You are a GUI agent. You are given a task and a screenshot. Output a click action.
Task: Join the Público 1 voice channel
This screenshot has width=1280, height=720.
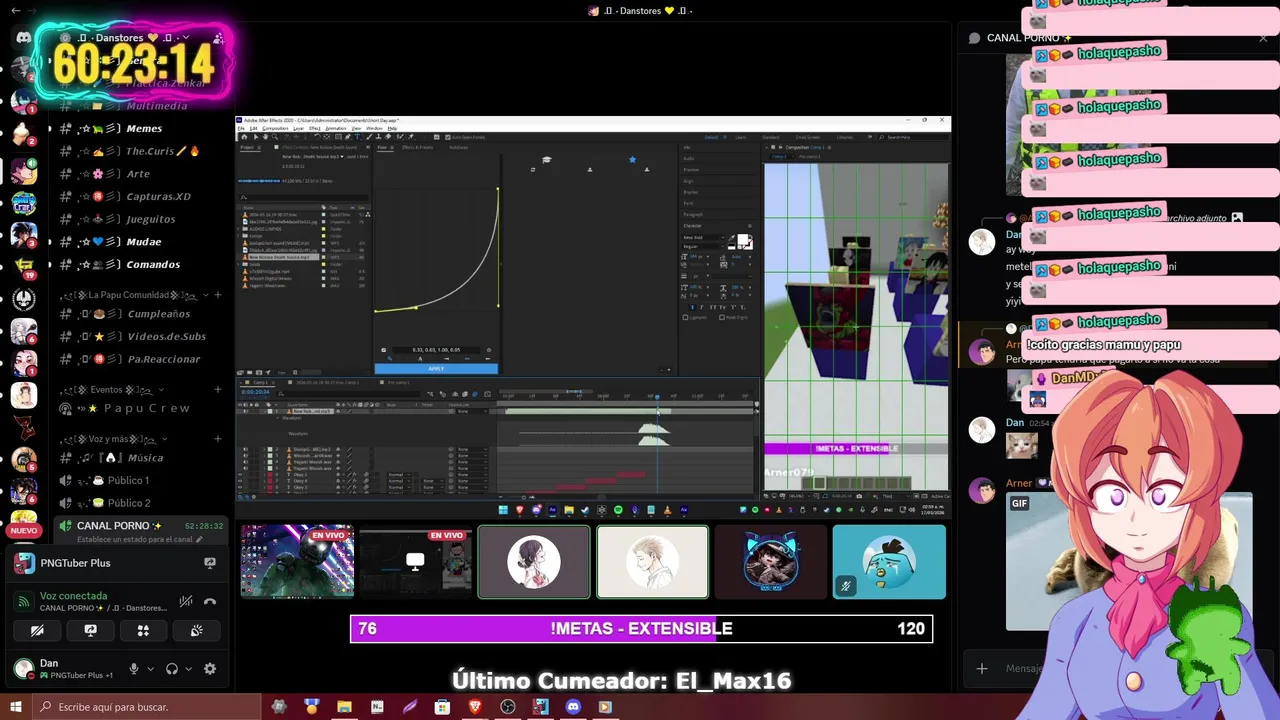click(x=143, y=480)
